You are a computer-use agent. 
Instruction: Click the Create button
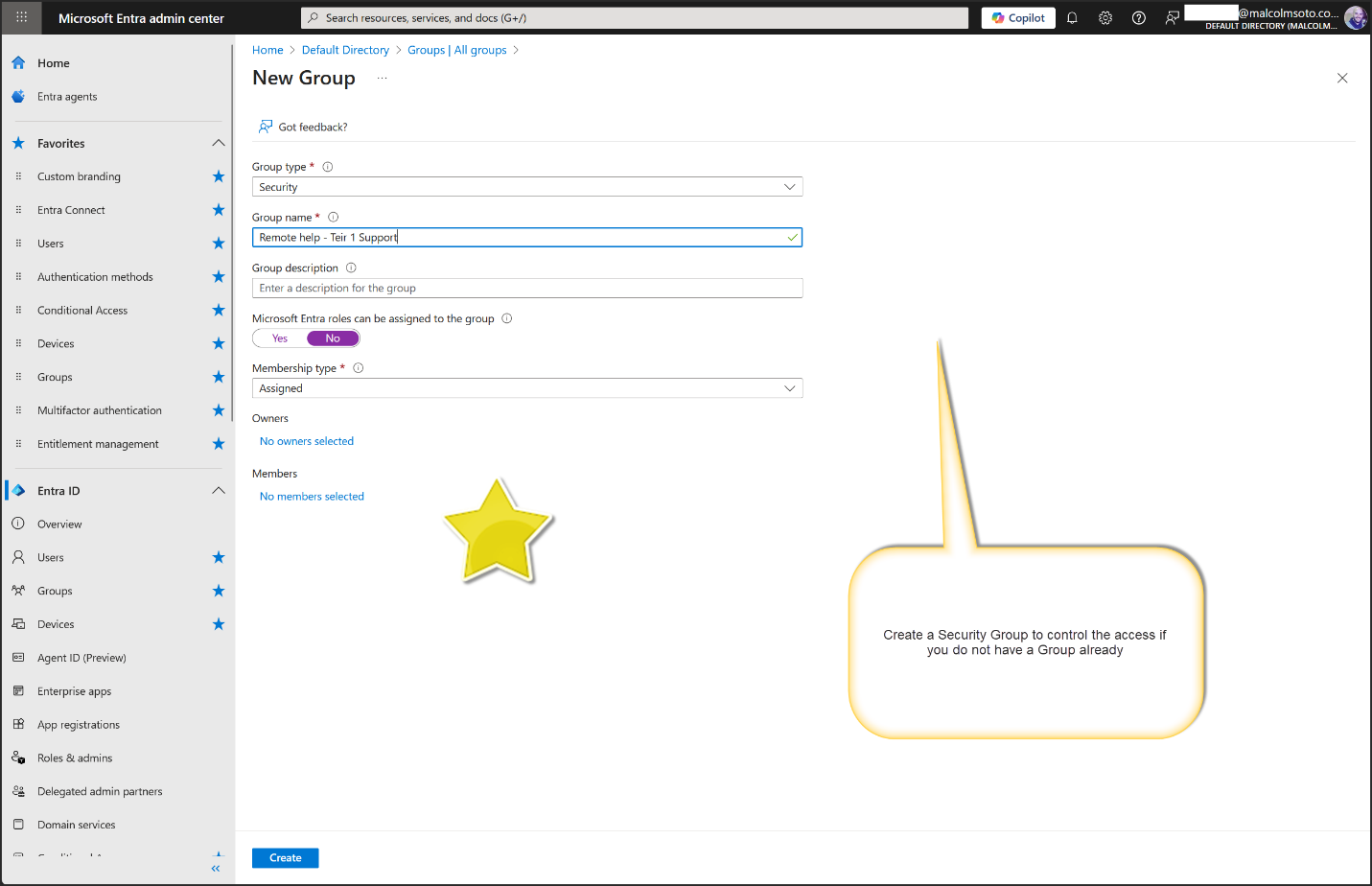click(285, 858)
